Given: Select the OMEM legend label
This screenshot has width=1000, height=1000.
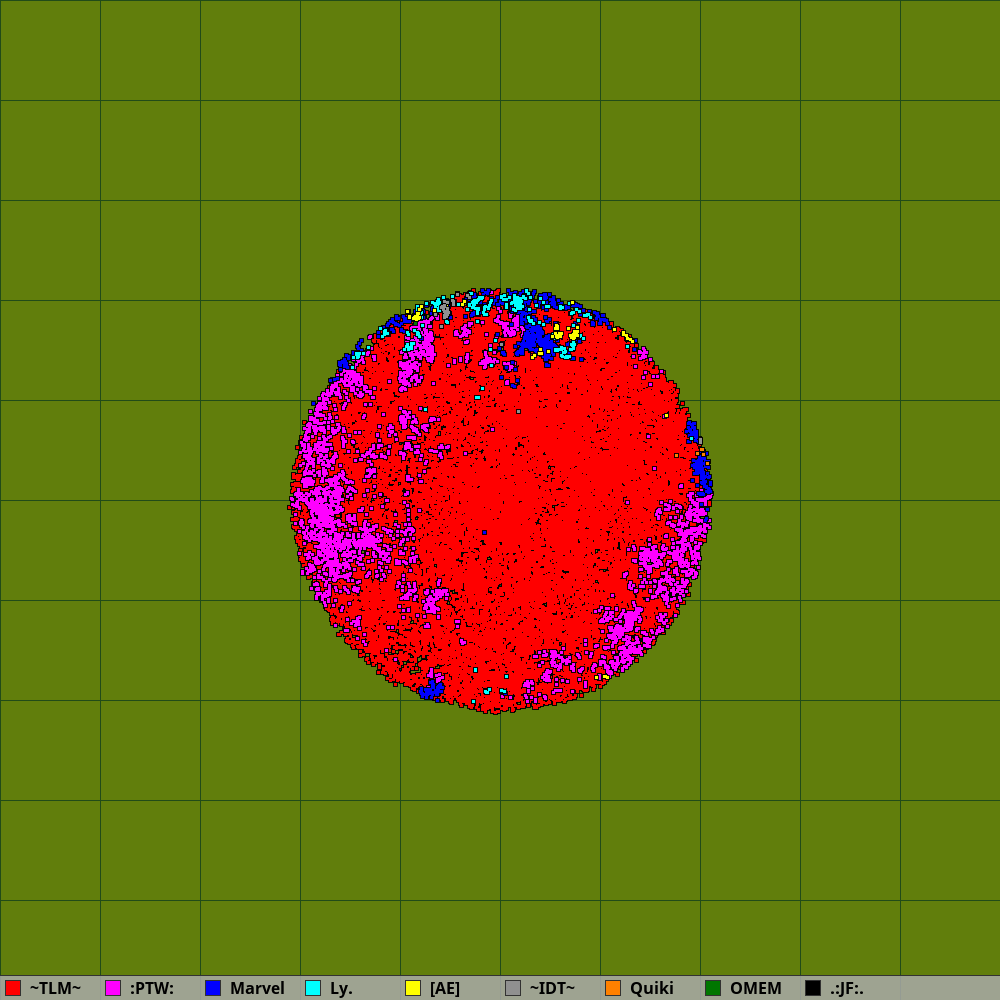Looking at the screenshot, I should click(756, 988).
